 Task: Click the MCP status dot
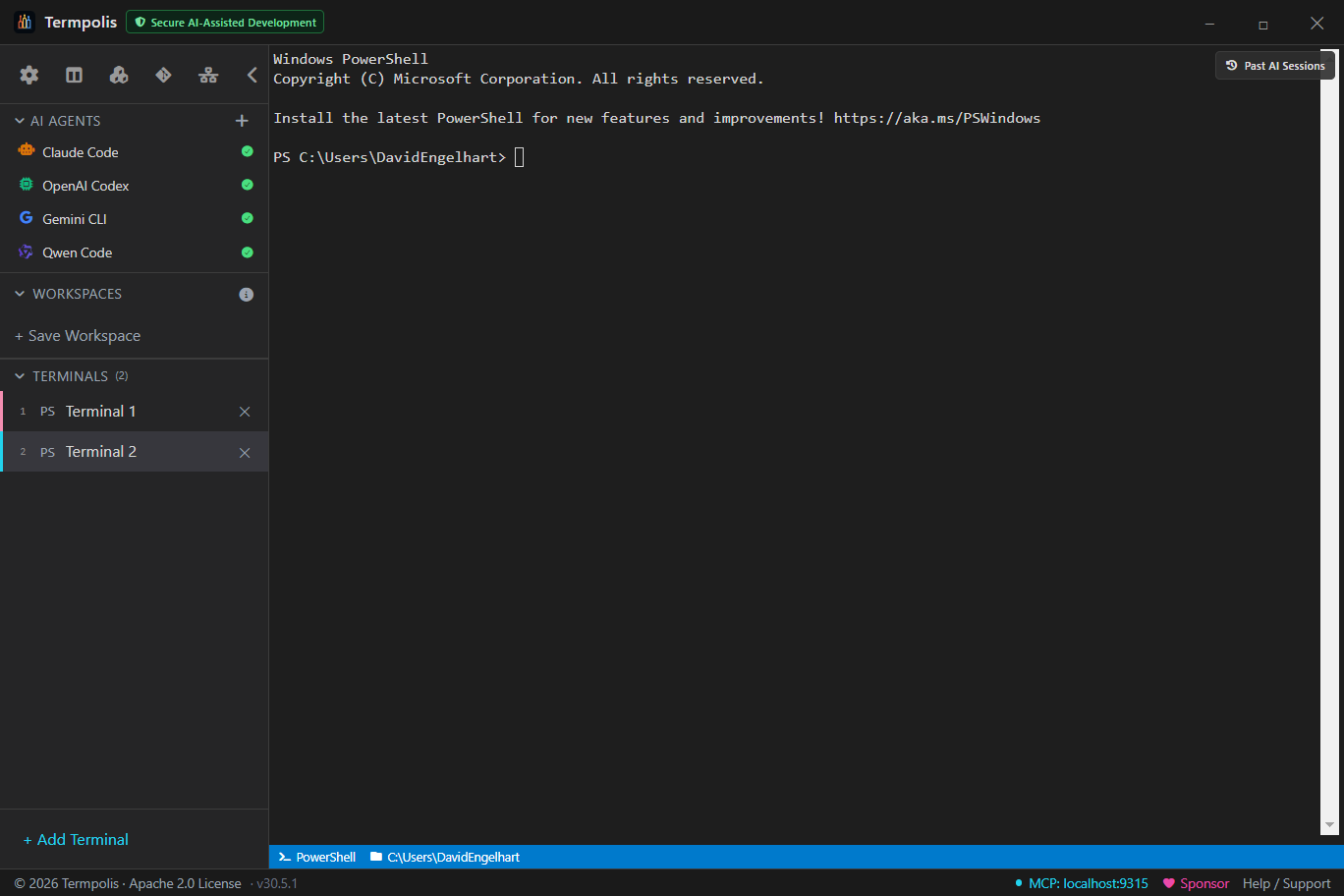[1019, 883]
